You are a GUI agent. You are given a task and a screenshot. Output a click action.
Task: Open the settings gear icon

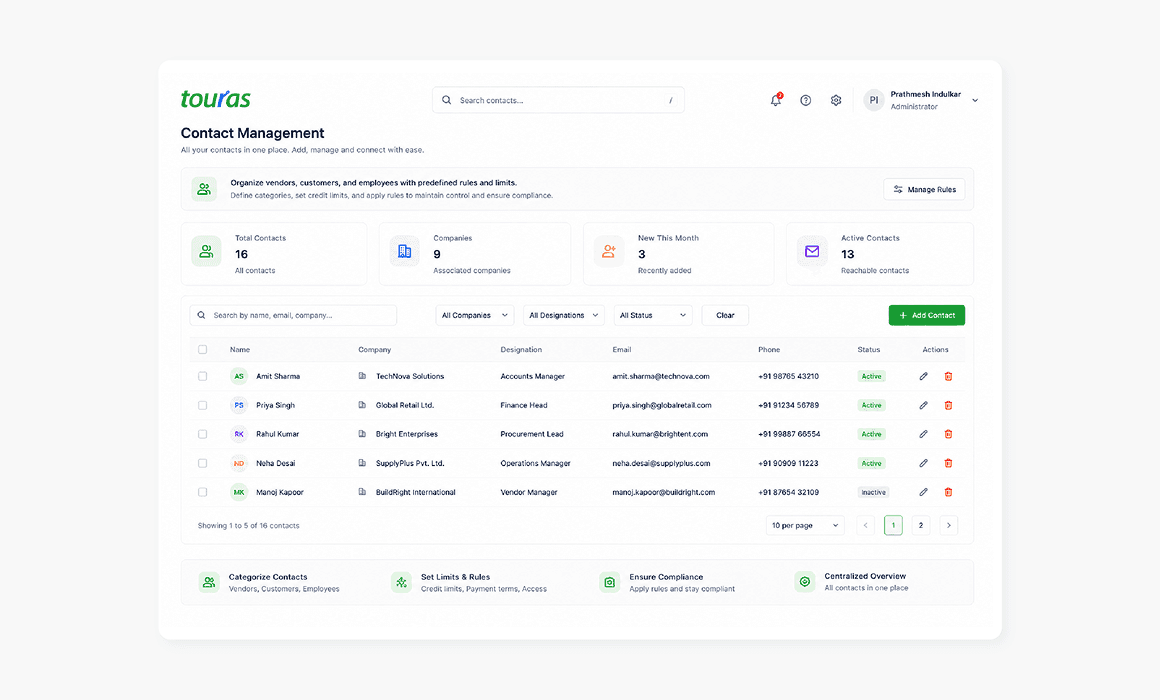pyautogui.click(x=836, y=100)
